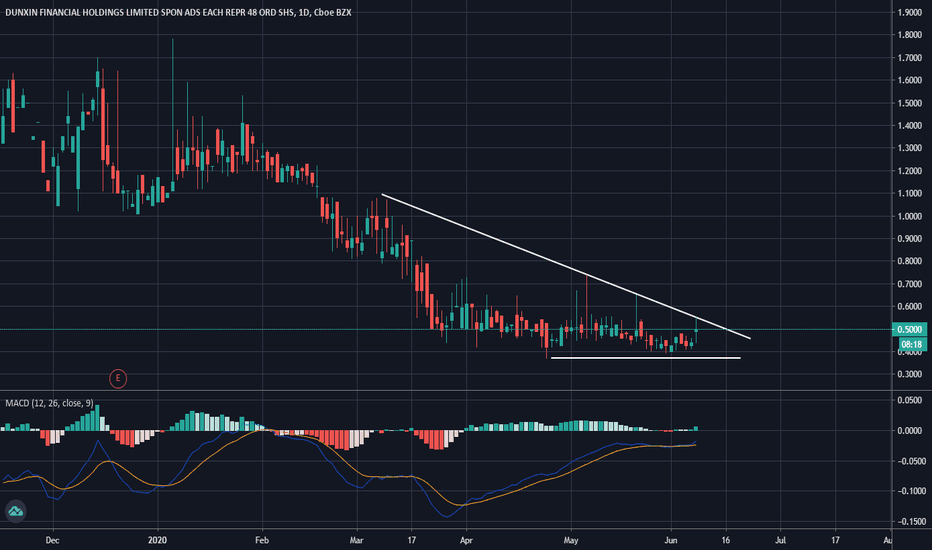Image resolution: width=932 pixels, height=550 pixels.
Task: Click the Apr date label
Action: (x=466, y=540)
